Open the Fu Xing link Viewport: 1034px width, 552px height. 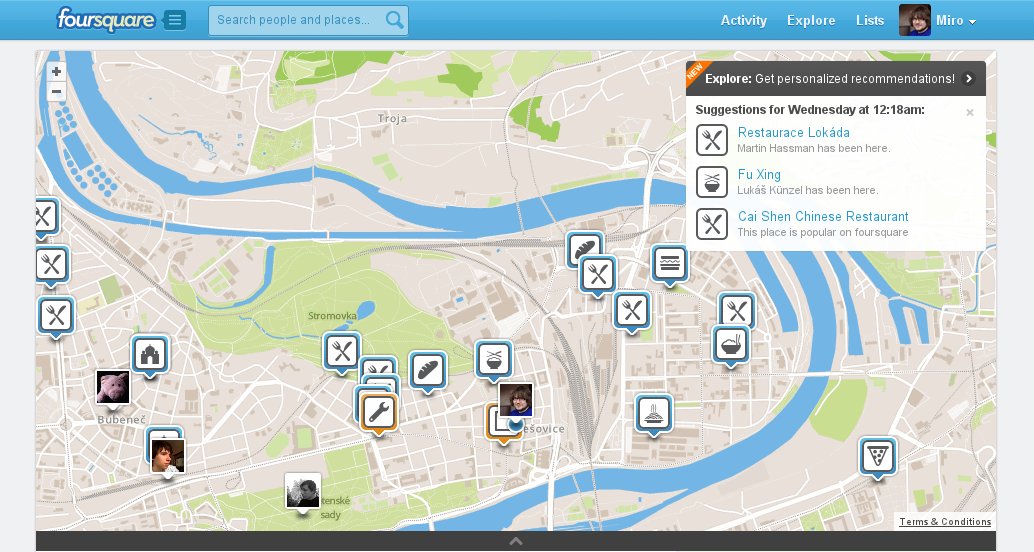tap(759, 174)
